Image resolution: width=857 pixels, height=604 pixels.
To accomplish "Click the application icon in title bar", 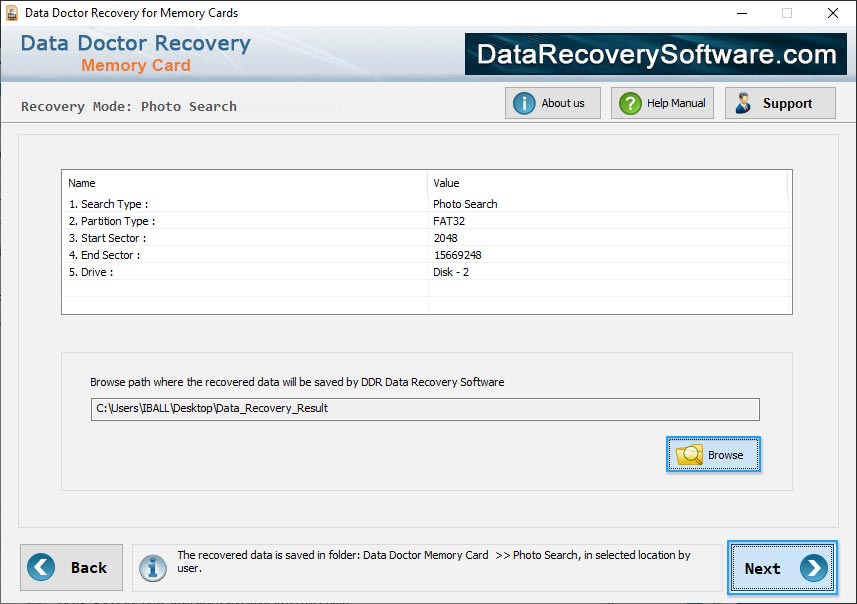I will pos(11,13).
